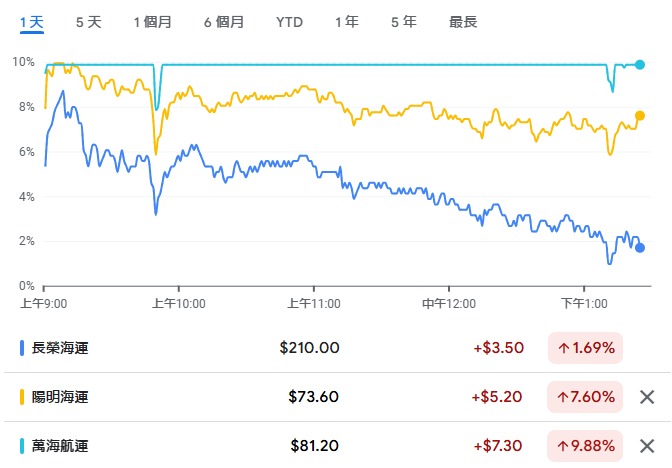Click the 陽明海運 yellow endpoint dot on chart
This screenshot has height=468, width=672.
point(640,115)
